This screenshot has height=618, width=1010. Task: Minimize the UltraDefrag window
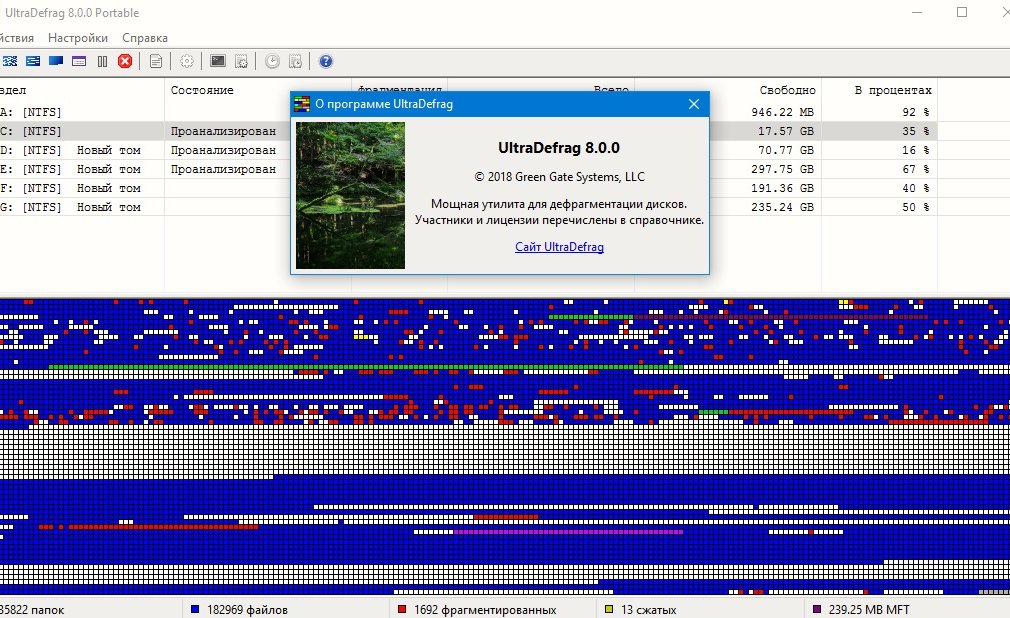pyautogui.click(x=917, y=12)
